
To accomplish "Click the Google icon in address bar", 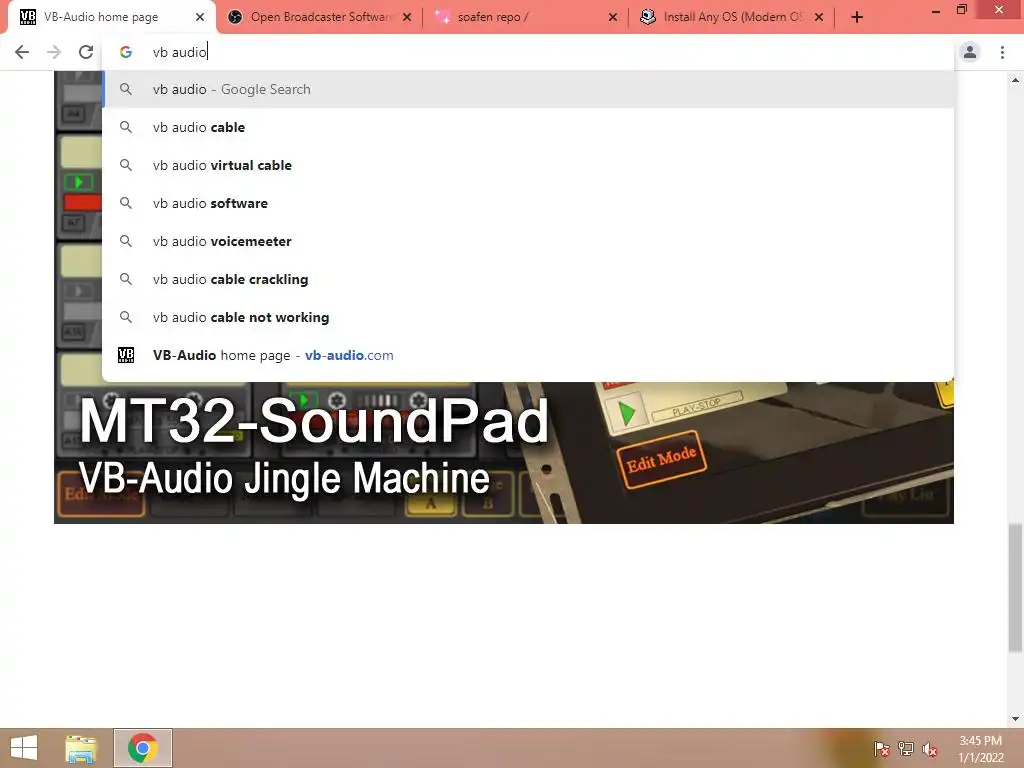I will tap(126, 52).
